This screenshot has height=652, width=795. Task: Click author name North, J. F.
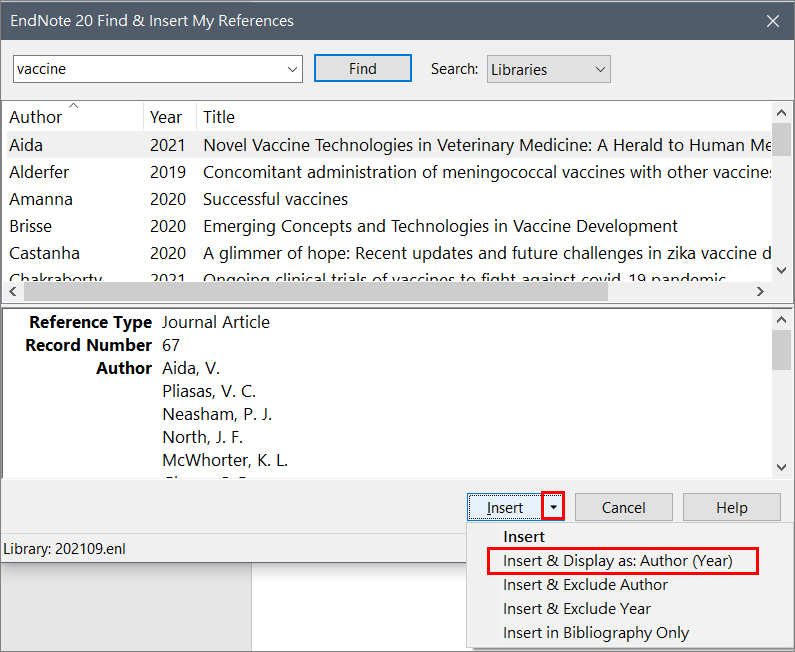[202, 437]
